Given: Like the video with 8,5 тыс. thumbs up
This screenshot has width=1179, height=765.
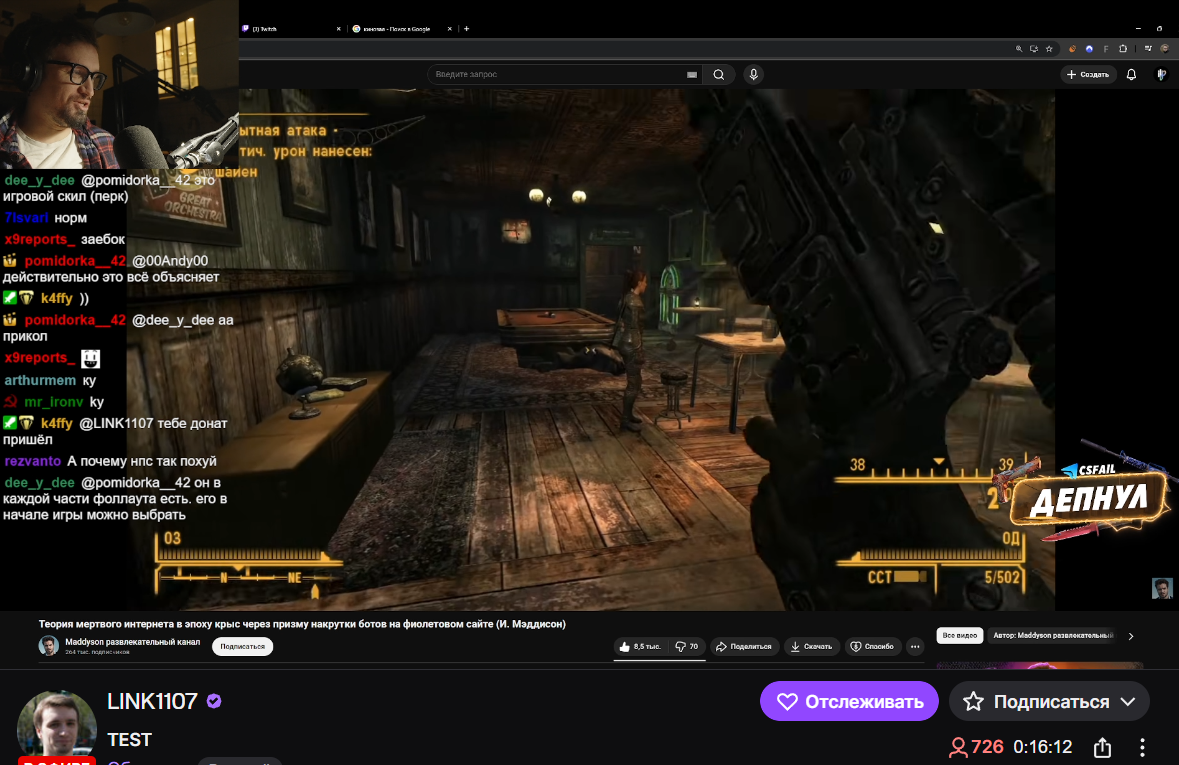Looking at the screenshot, I should (641, 647).
